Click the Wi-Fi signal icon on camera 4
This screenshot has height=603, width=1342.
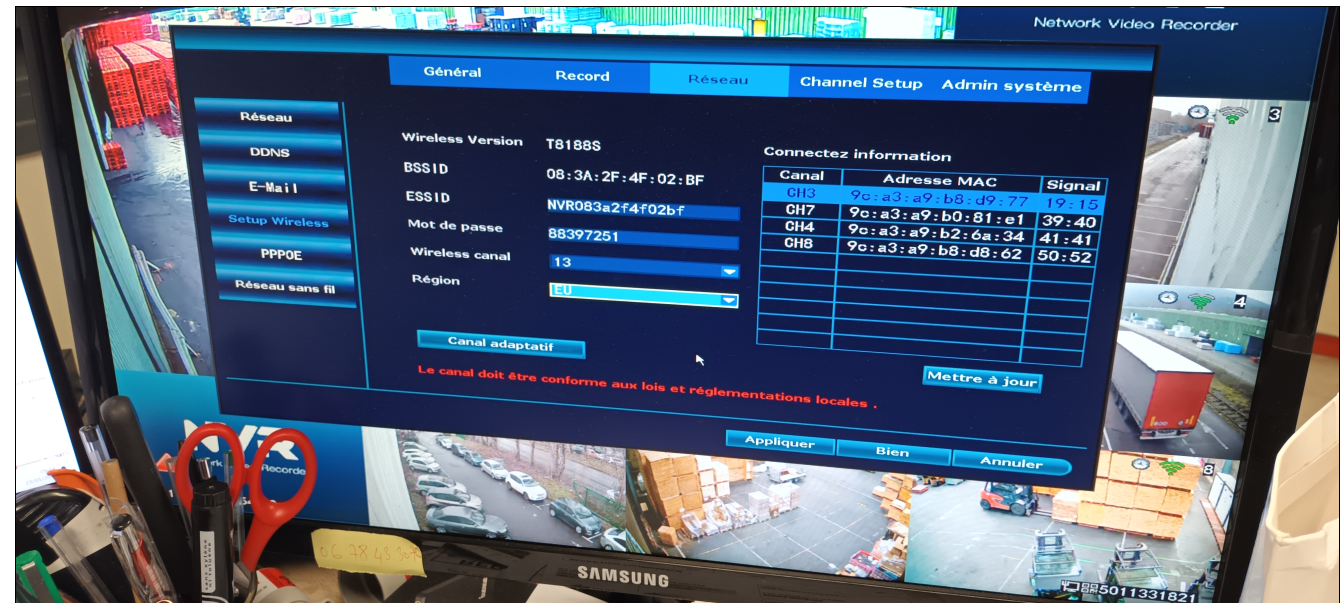tap(1202, 300)
